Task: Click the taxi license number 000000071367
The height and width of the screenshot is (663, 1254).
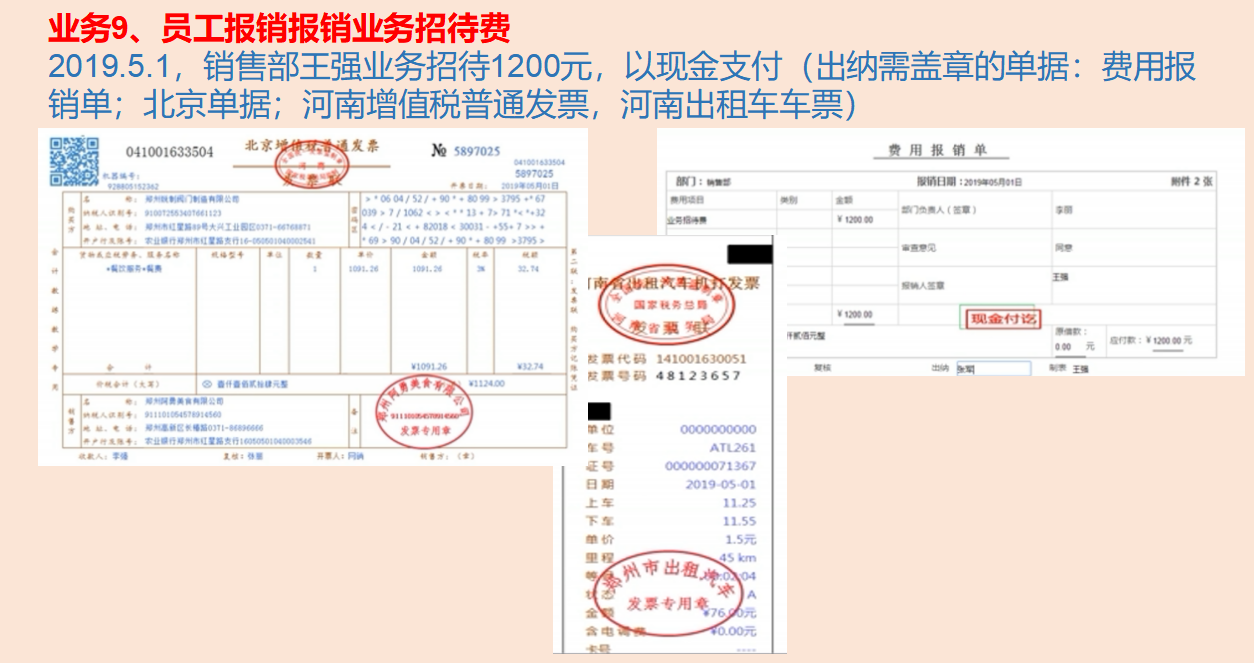Action: click(710, 466)
